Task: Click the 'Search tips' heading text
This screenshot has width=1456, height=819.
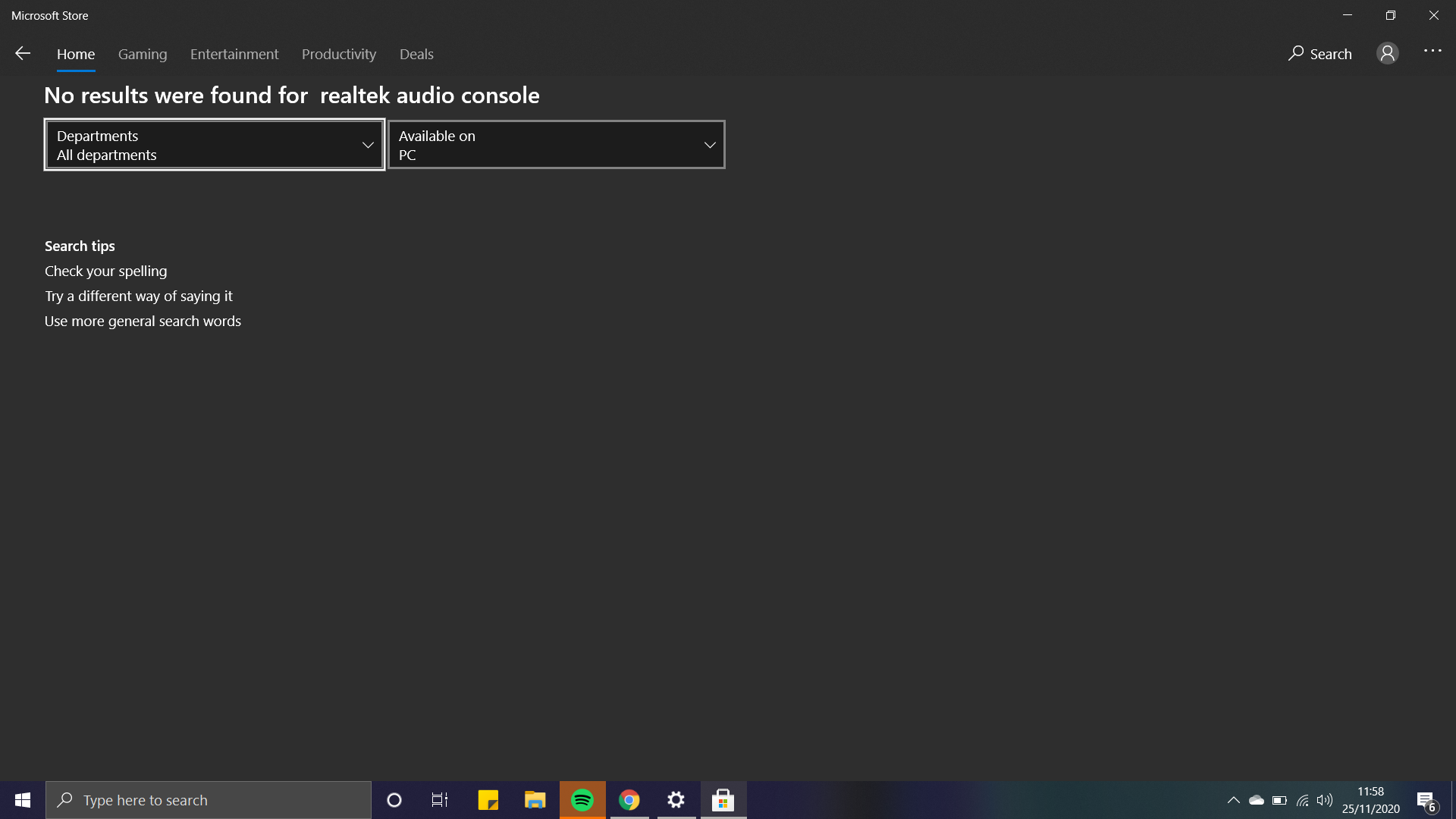Action: tap(80, 246)
